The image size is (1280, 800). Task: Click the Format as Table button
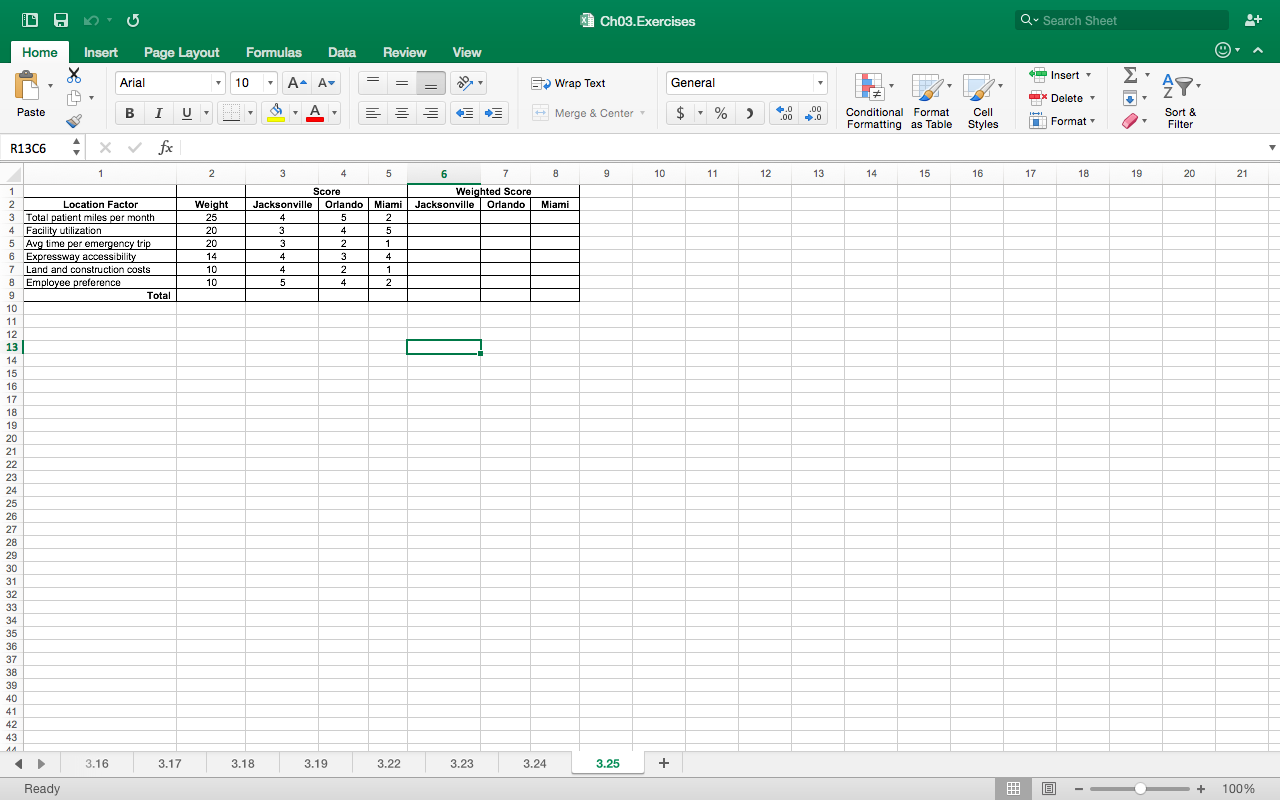931,101
